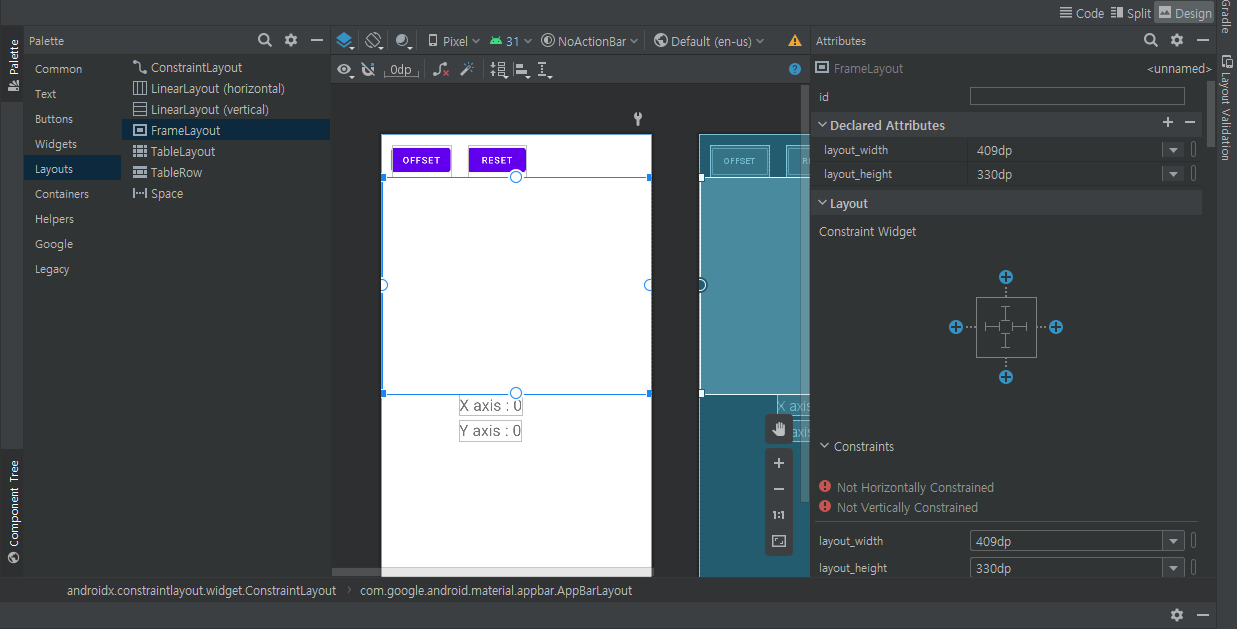Open the design surface selector layers icon
Image resolution: width=1237 pixels, height=629 pixels.
coord(345,41)
